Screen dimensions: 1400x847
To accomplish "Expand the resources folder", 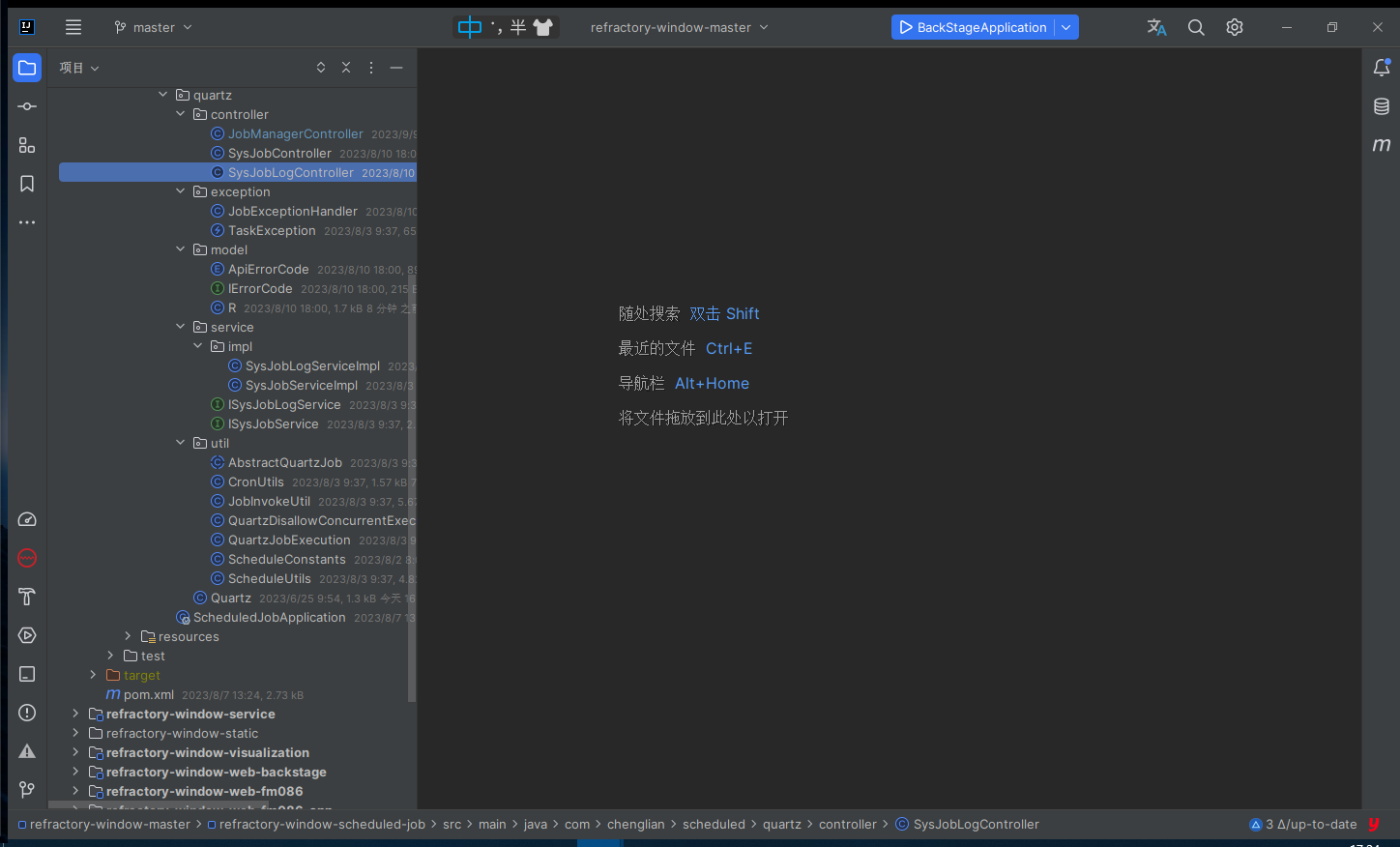I will click(128, 636).
